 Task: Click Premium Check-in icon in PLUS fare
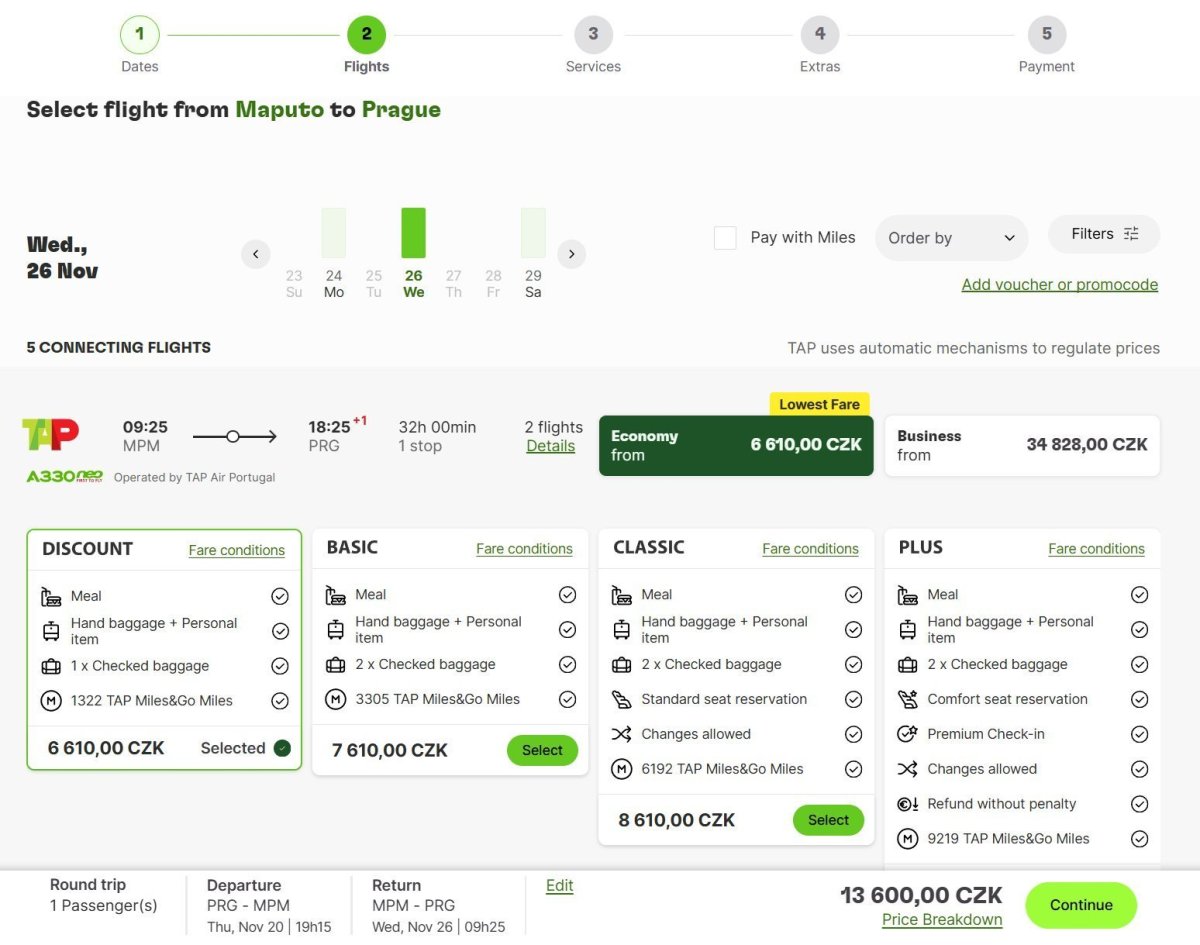pos(908,734)
